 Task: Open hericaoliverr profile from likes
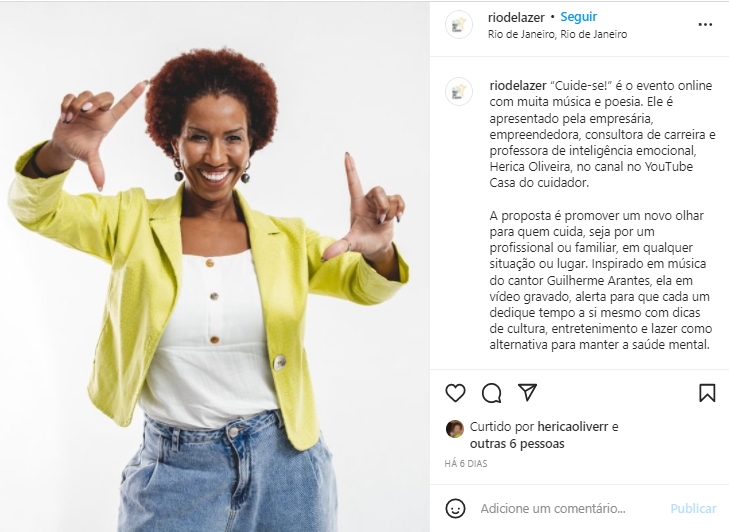click(573, 427)
